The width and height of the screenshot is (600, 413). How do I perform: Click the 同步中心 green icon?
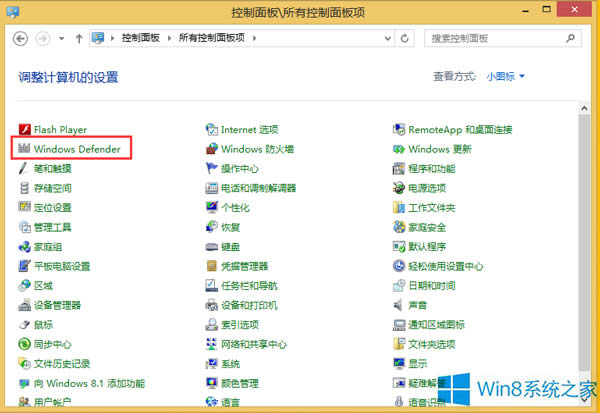24,344
